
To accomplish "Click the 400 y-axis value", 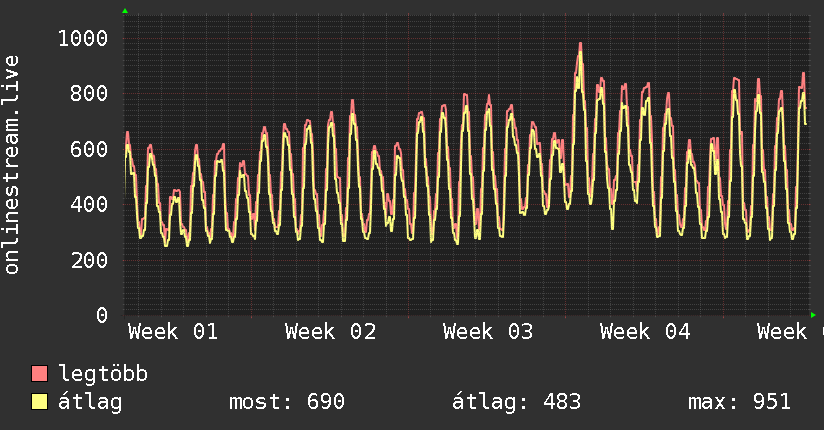I will click(89, 205).
